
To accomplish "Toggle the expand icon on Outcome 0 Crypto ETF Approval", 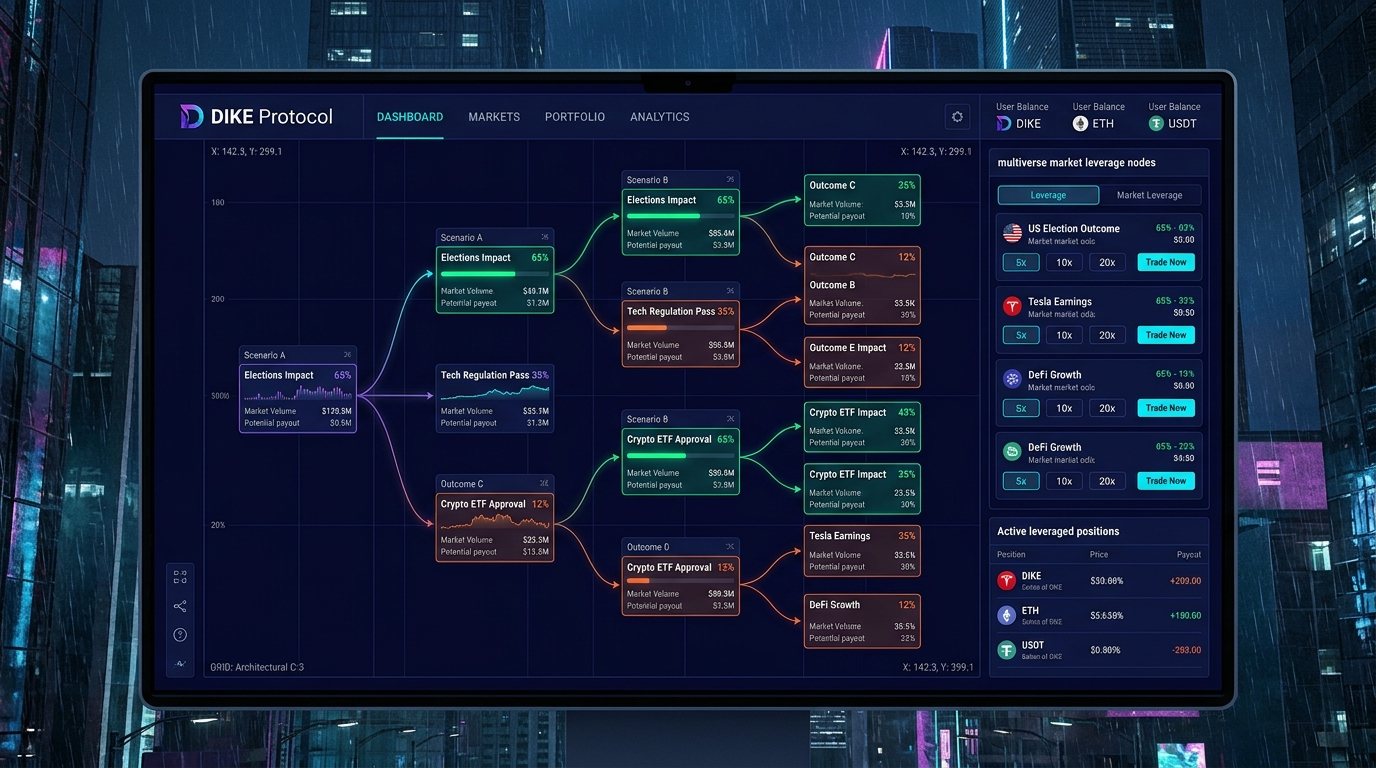I will click(729, 547).
